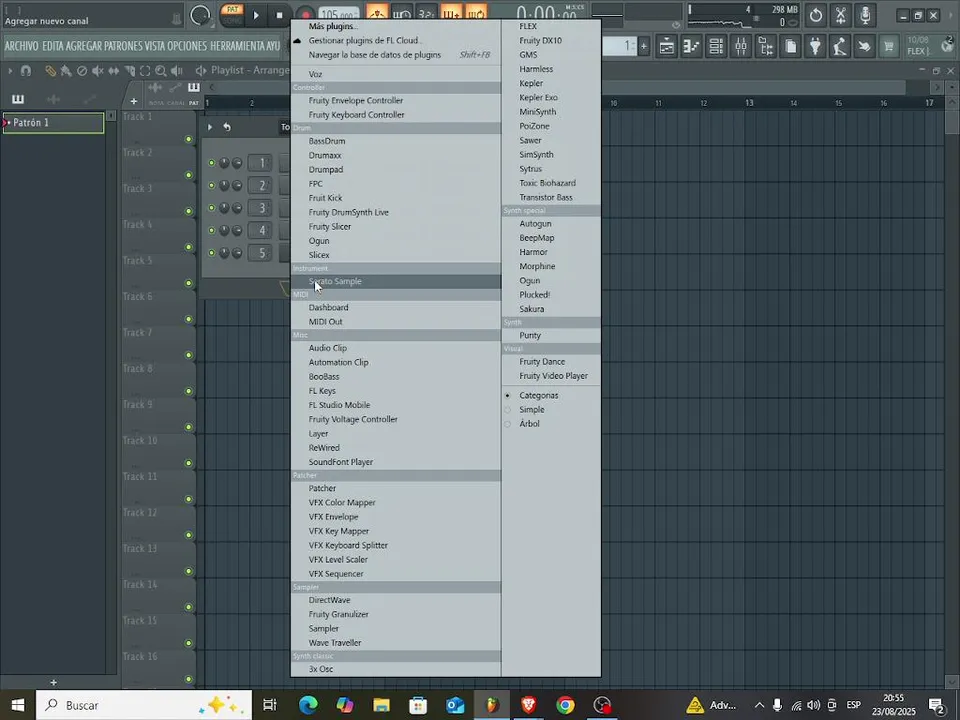Expand the playlist menu arrow by magnet icon
The height and width of the screenshot is (720, 960).
tap(10, 71)
